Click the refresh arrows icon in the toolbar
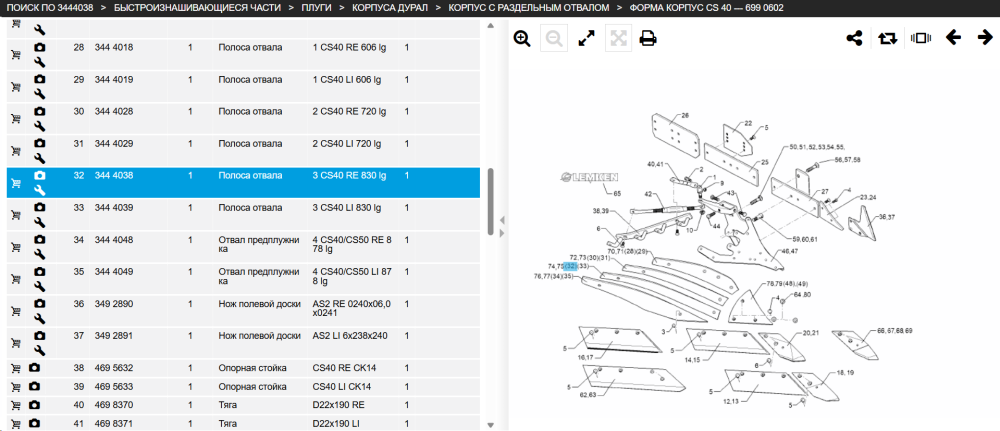The height and width of the screenshot is (431, 1000). pos(887,38)
